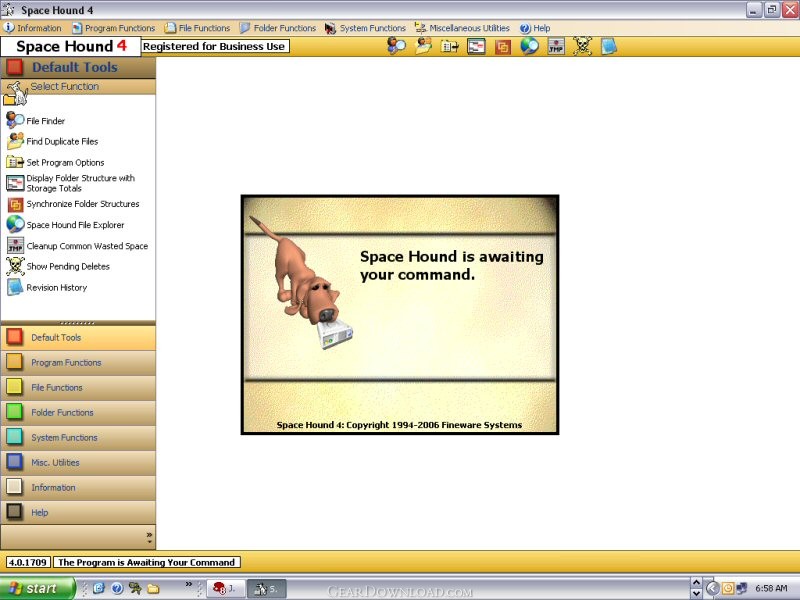Show hidden system tray icons arrow

712,588
